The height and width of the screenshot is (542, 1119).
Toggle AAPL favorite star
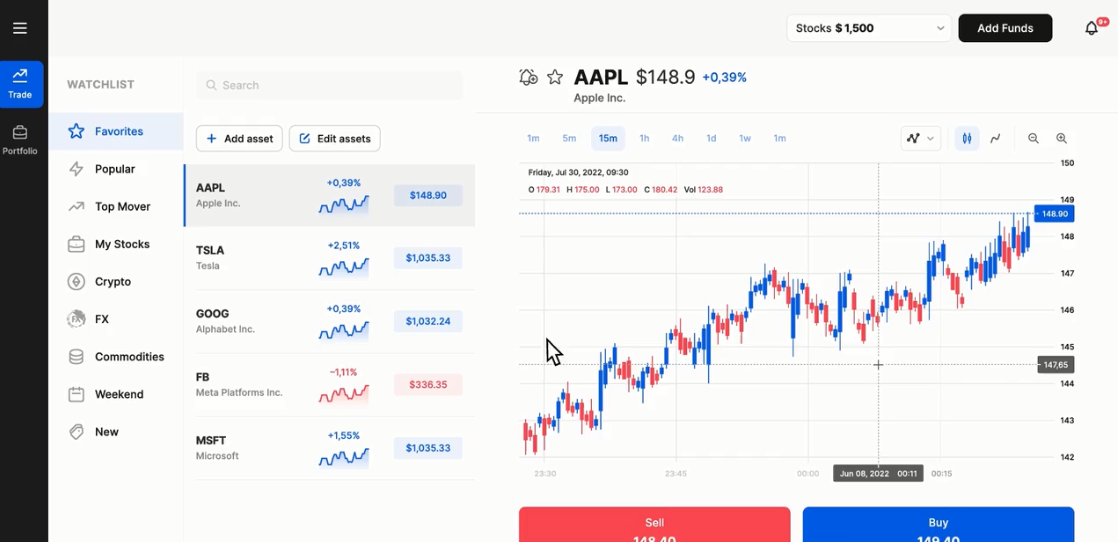(555, 77)
